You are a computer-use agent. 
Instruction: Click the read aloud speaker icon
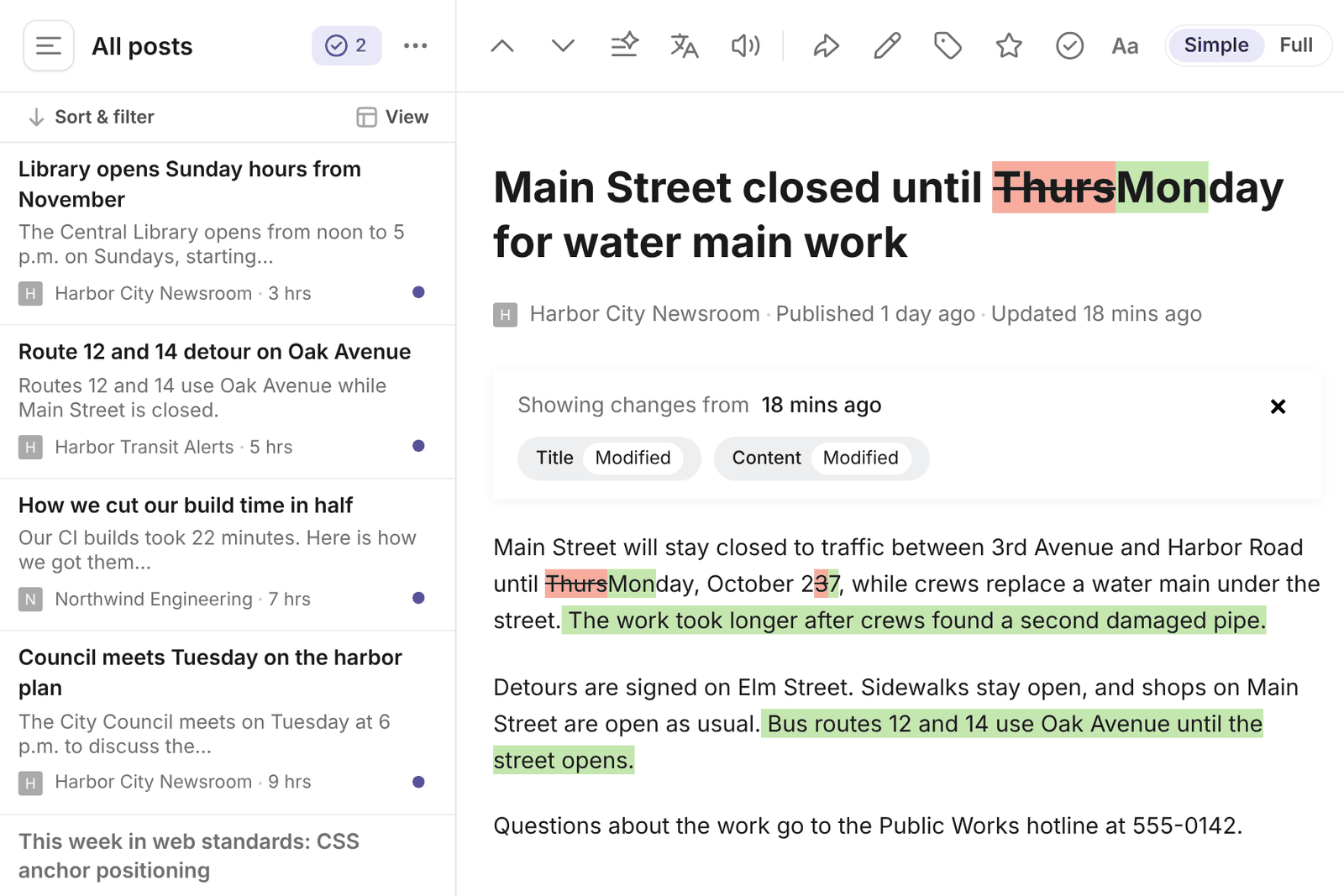[745, 45]
